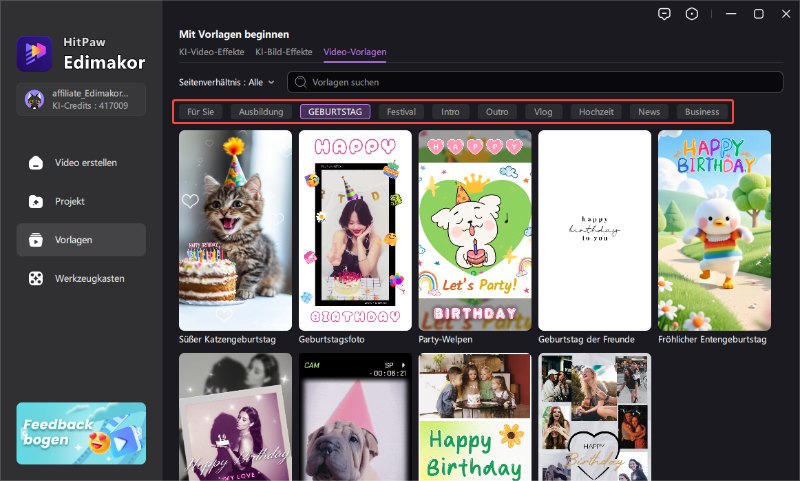Screen dimensions: 800x481
Task: Click the Vorlagen suchen search field
Action: (540, 82)
